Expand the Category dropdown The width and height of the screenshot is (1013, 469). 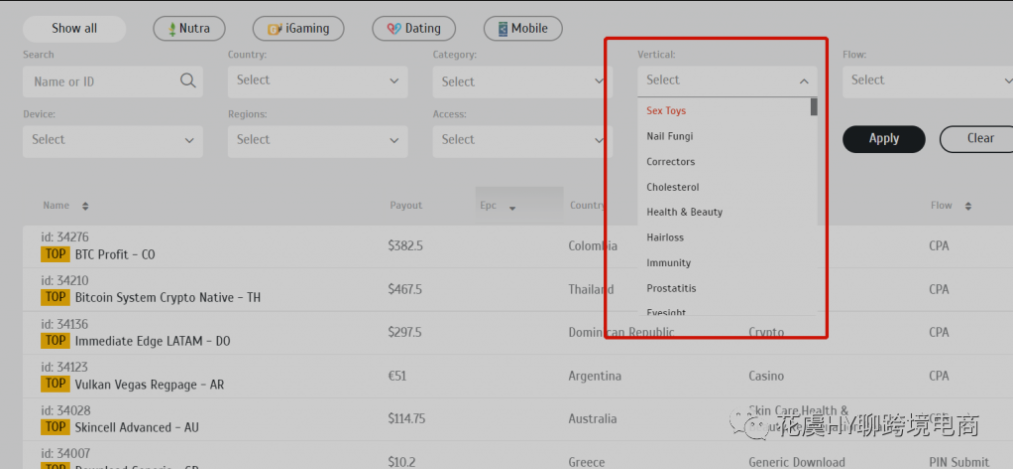(x=522, y=82)
